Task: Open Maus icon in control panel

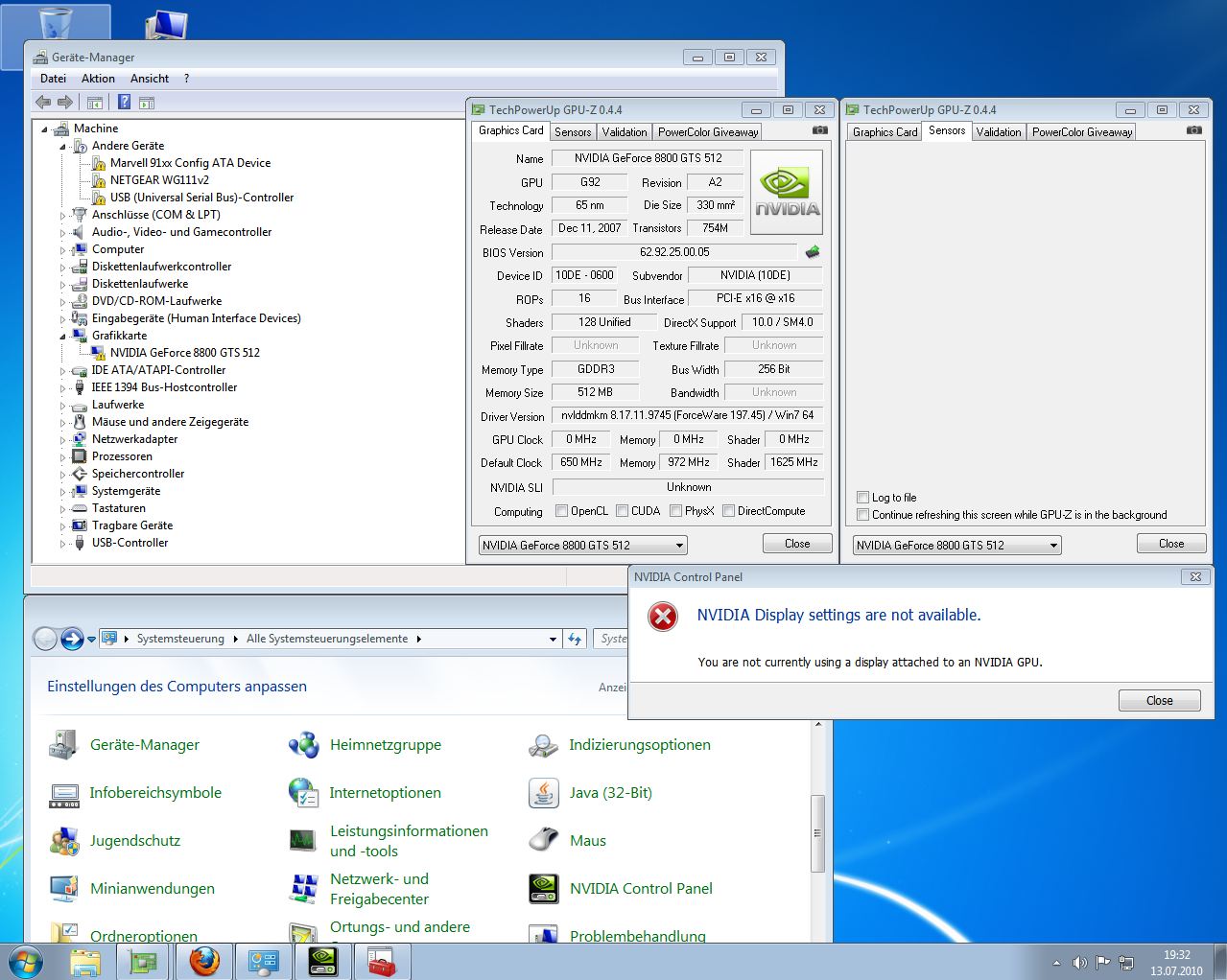Action: coord(544,841)
